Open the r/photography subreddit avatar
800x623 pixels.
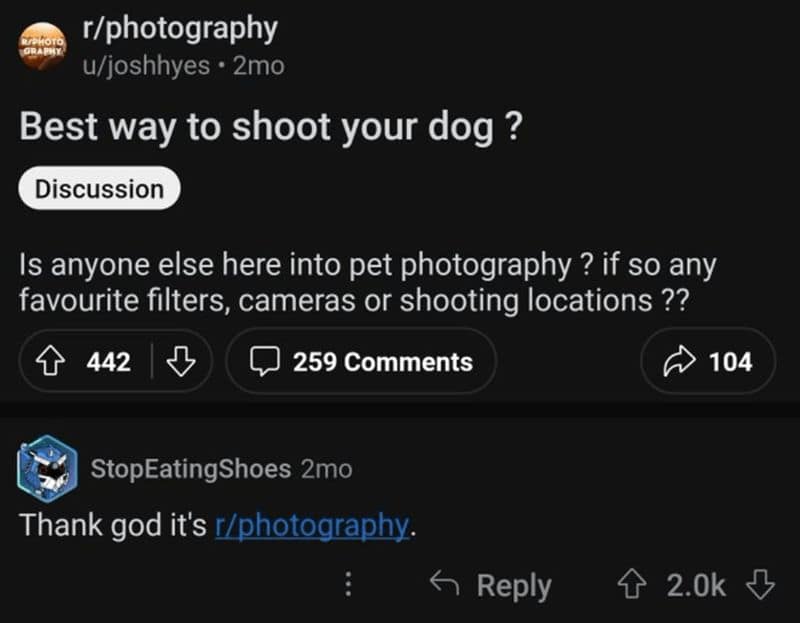42,46
